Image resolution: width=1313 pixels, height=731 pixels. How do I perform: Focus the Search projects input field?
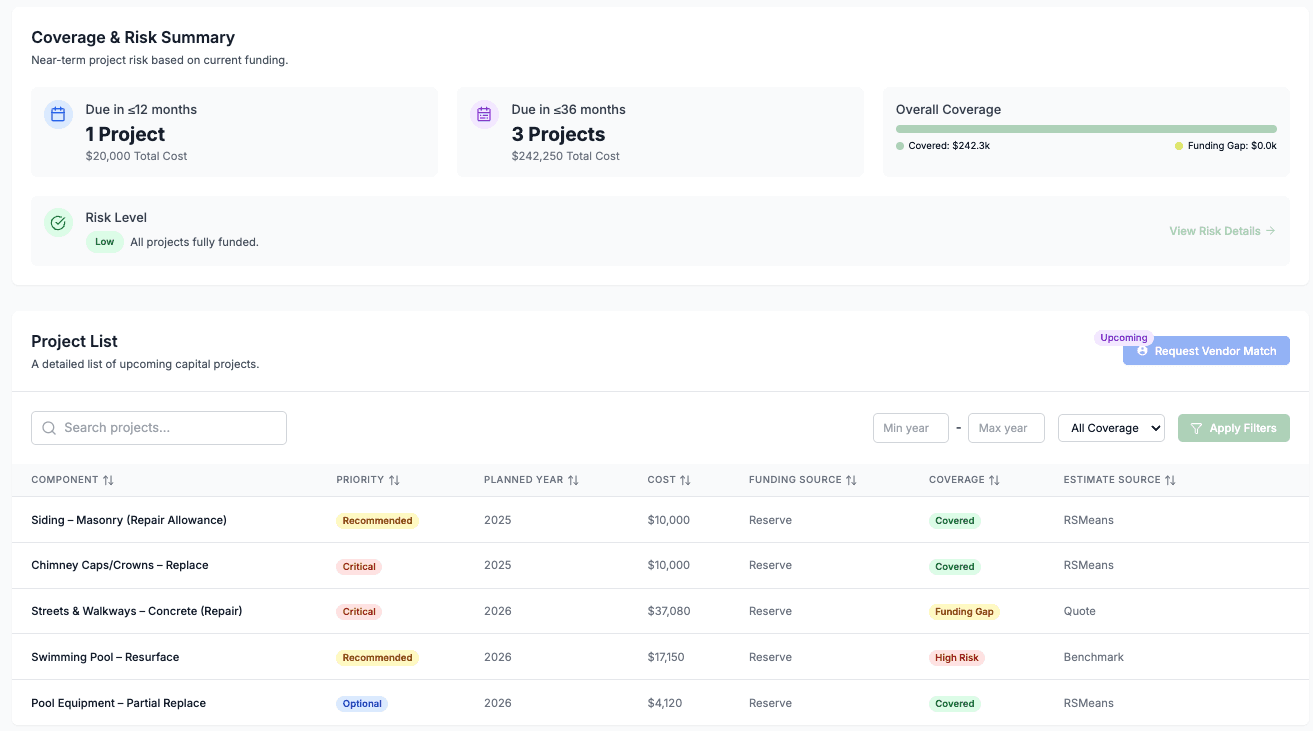[159, 428]
